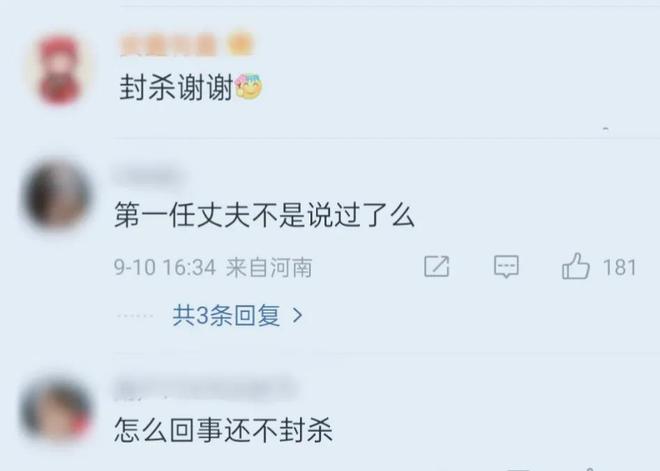This screenshot has width=660, height=471.
Task: Select the comment text 封杀谢谢
Action: point(176,88)
